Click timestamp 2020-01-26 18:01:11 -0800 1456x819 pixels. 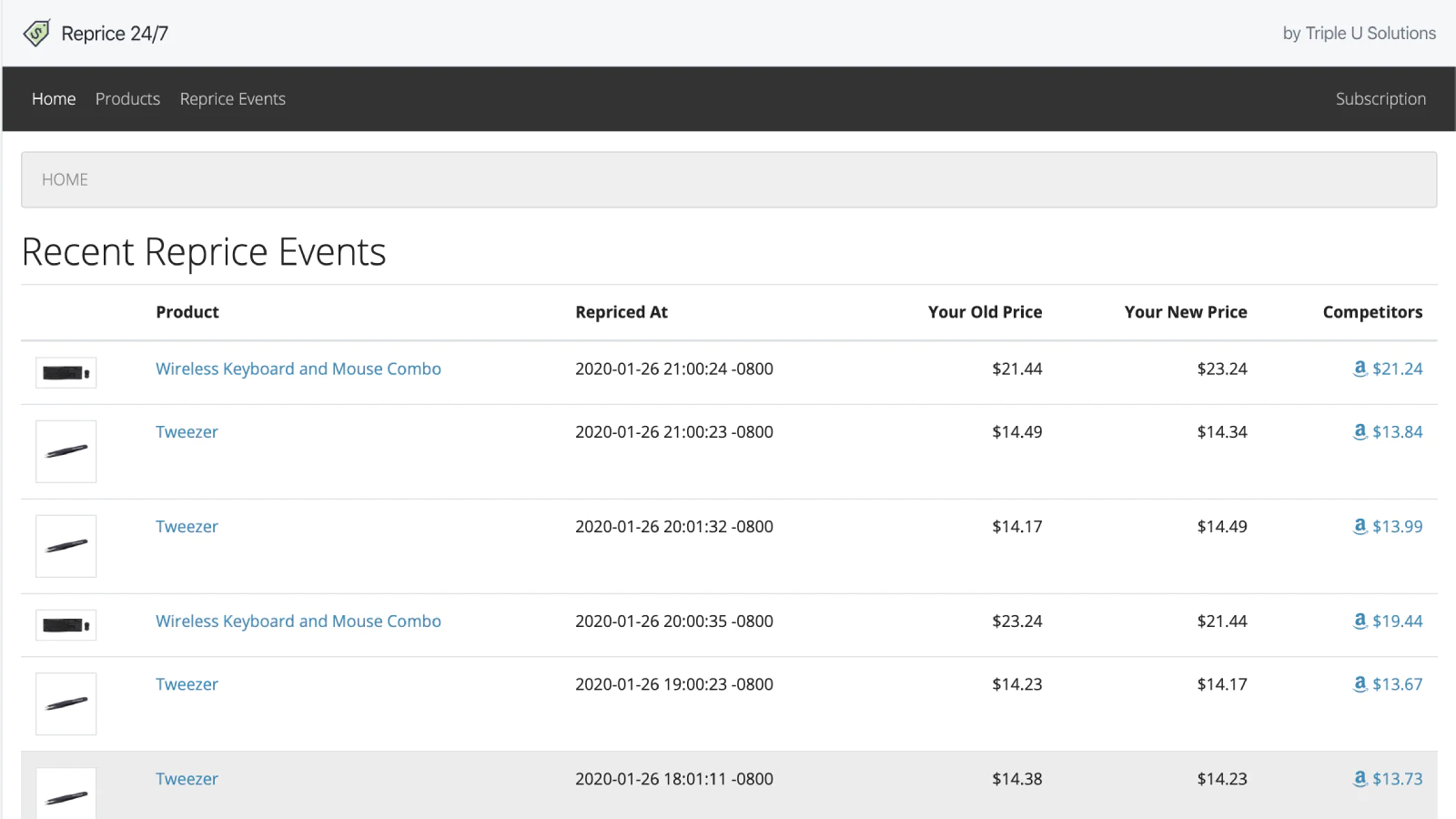[674, 779]
